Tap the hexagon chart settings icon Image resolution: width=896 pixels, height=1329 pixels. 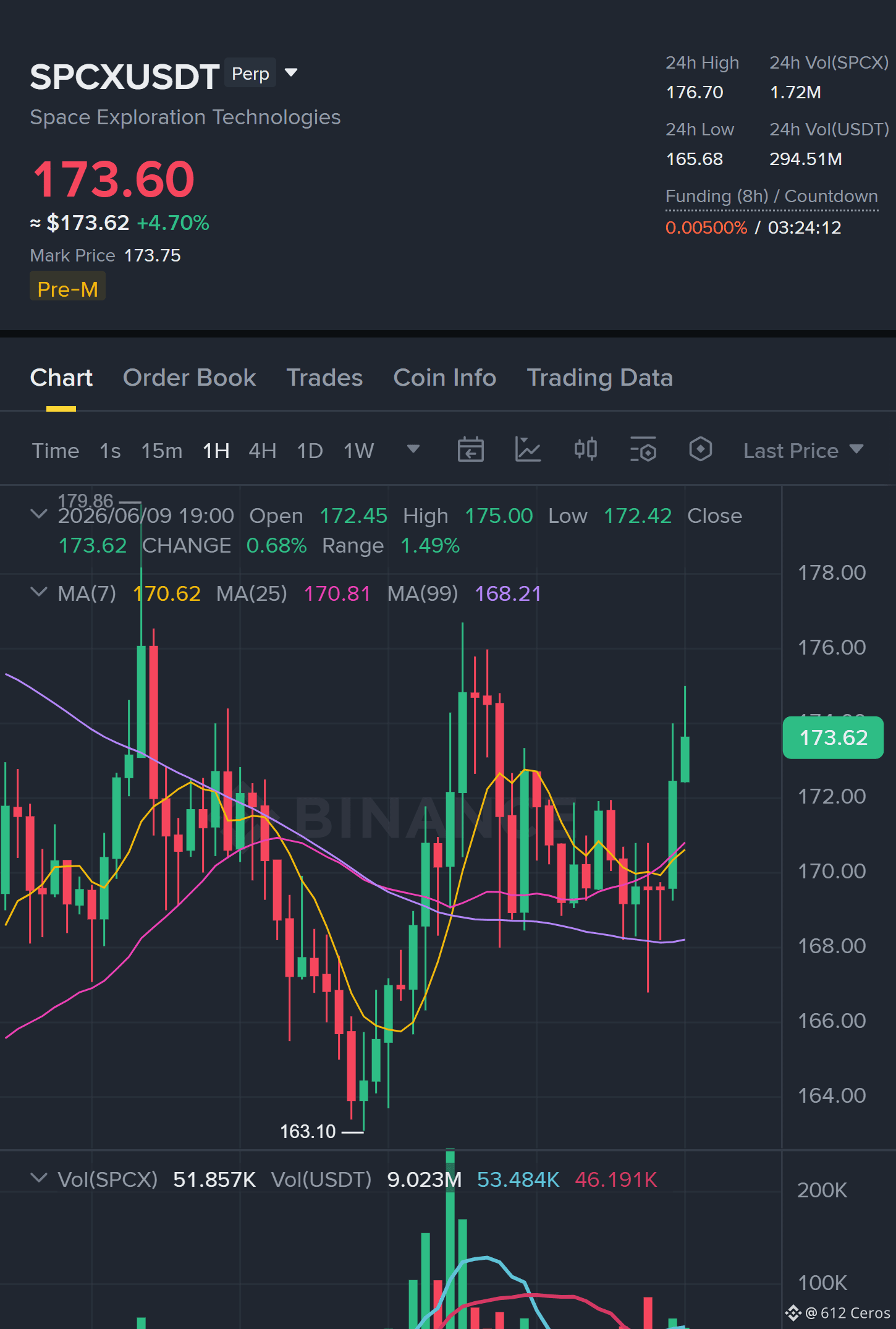point(700,449)
